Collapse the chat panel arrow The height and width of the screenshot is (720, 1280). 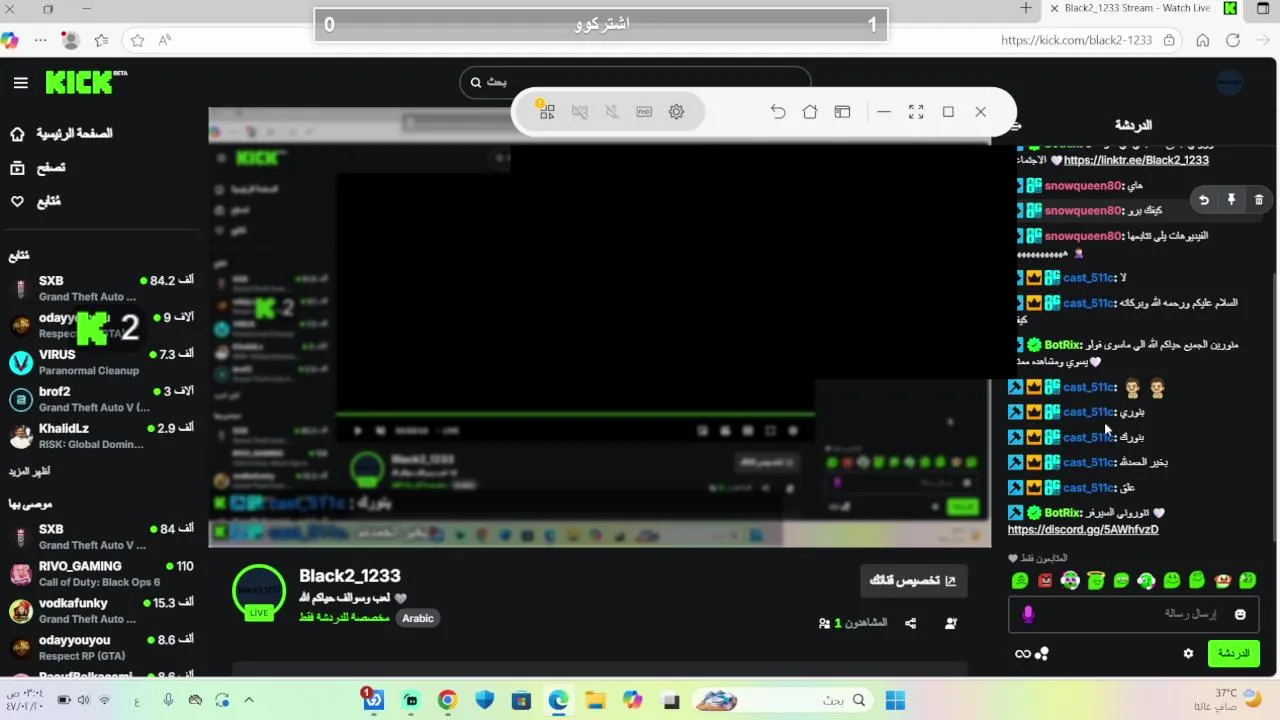click(x=1016, y=126)
